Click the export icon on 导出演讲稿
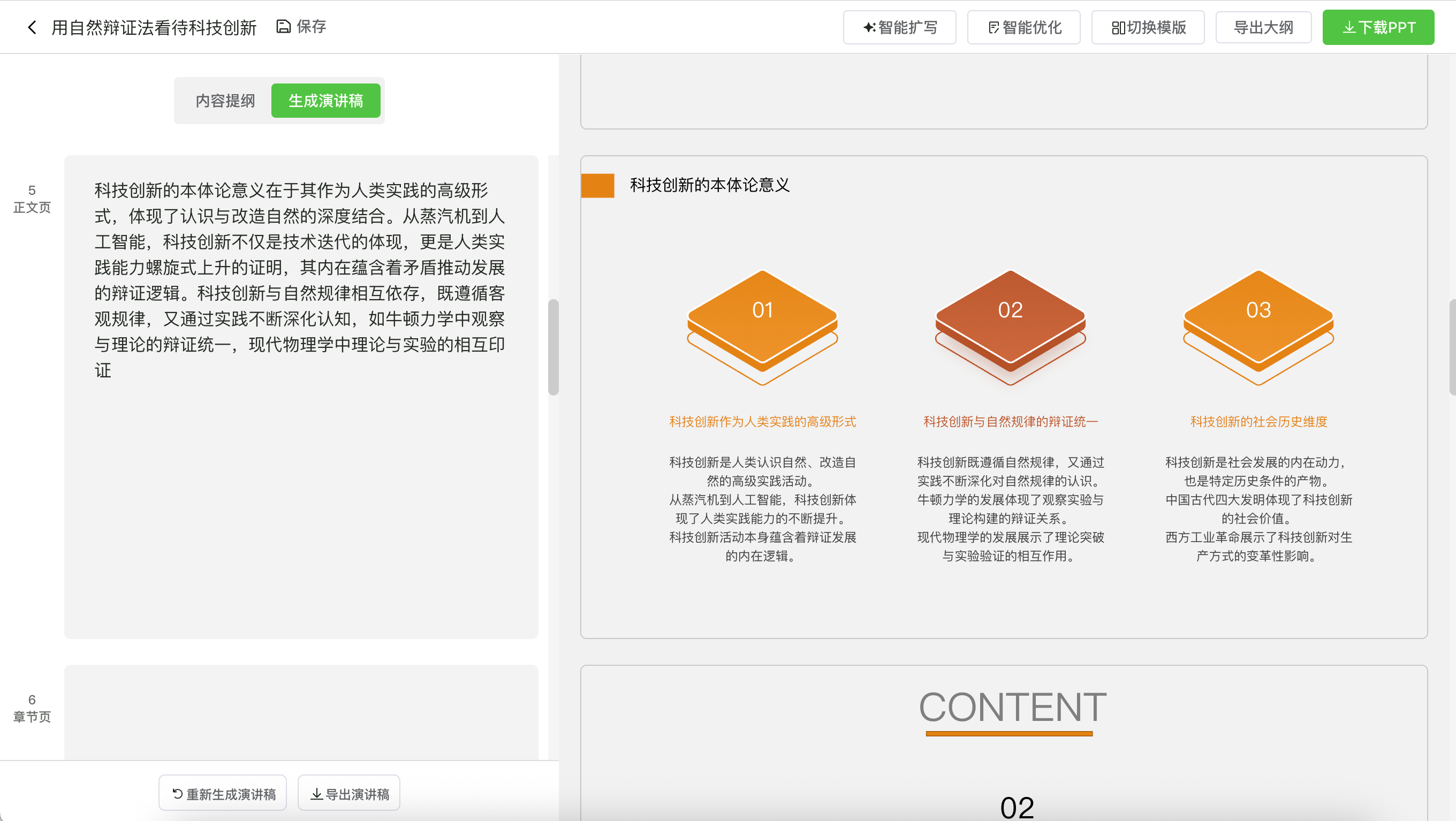 pyautogui.click(x=316, y=793)
